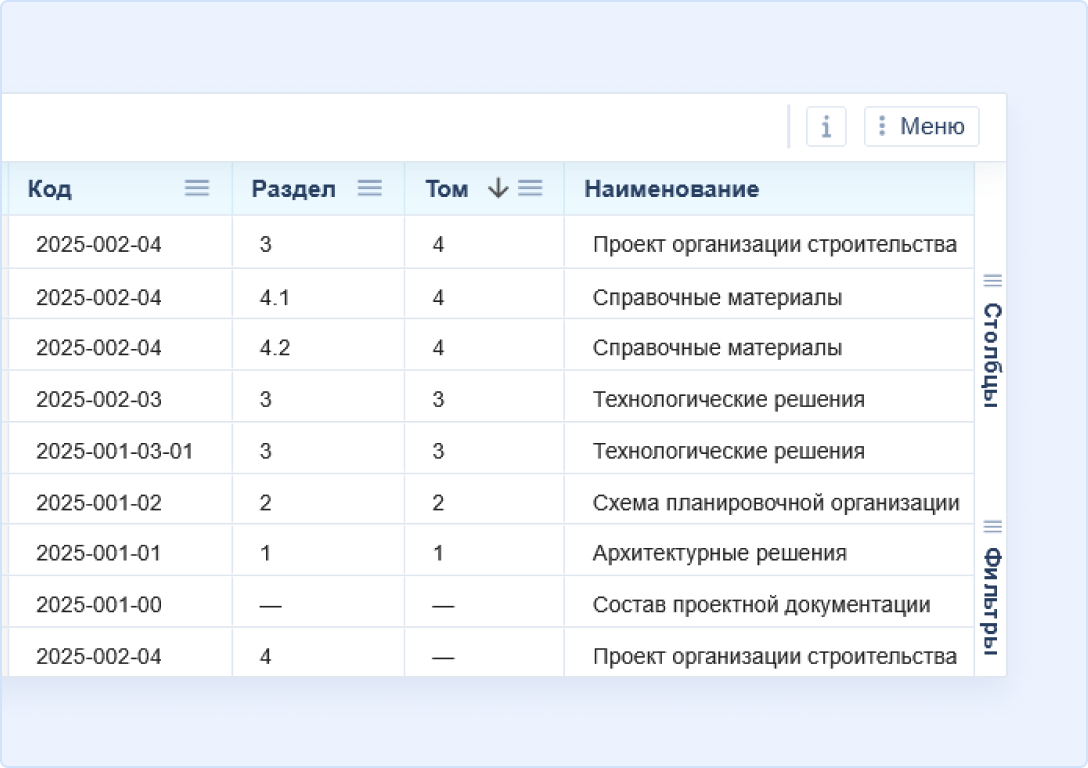This screenshot has width=1088, height=768.
Task: Expand the Фильтры side panel
Action: [991, 599]
